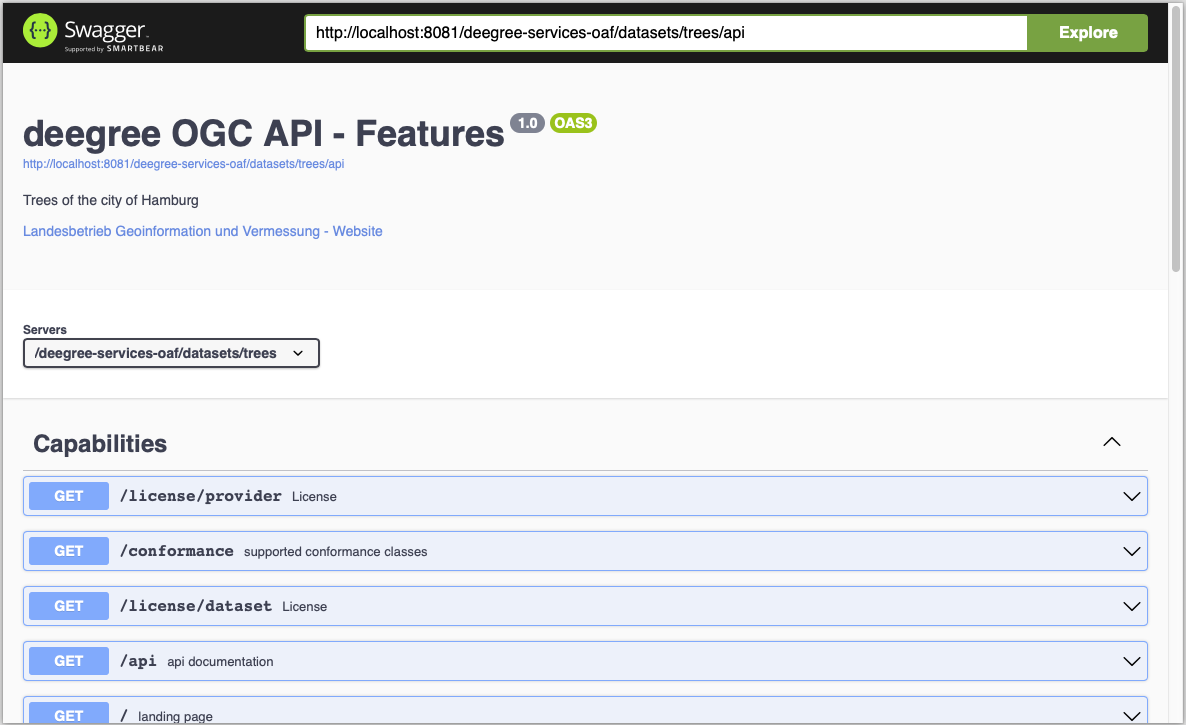Expand the /api documentation endpoint

click(x=1131, y=661)
